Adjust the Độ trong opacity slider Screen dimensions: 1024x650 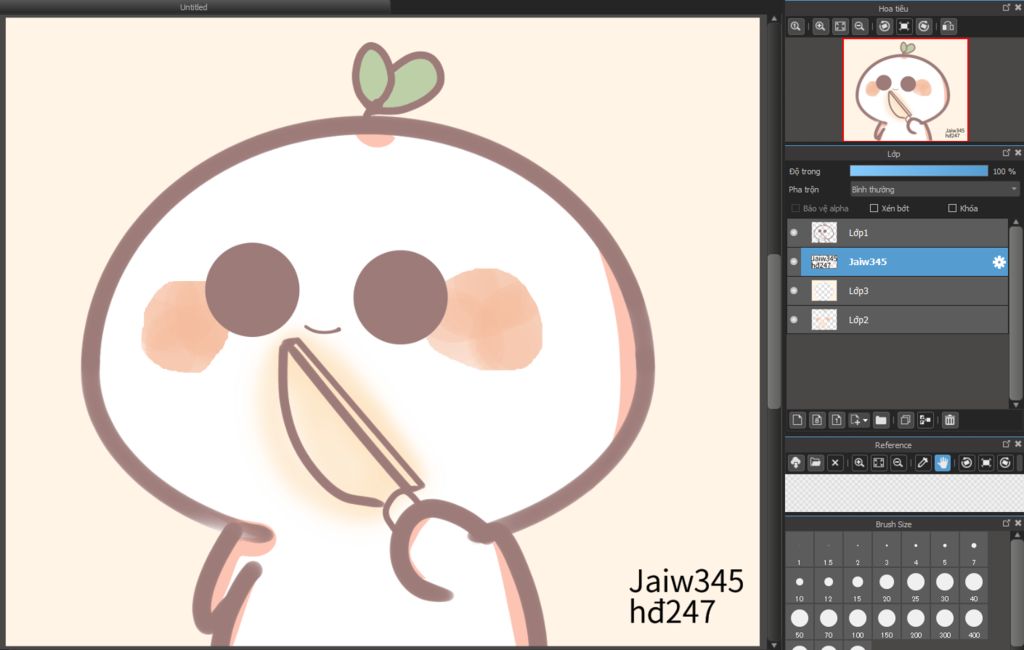[919, 171]
